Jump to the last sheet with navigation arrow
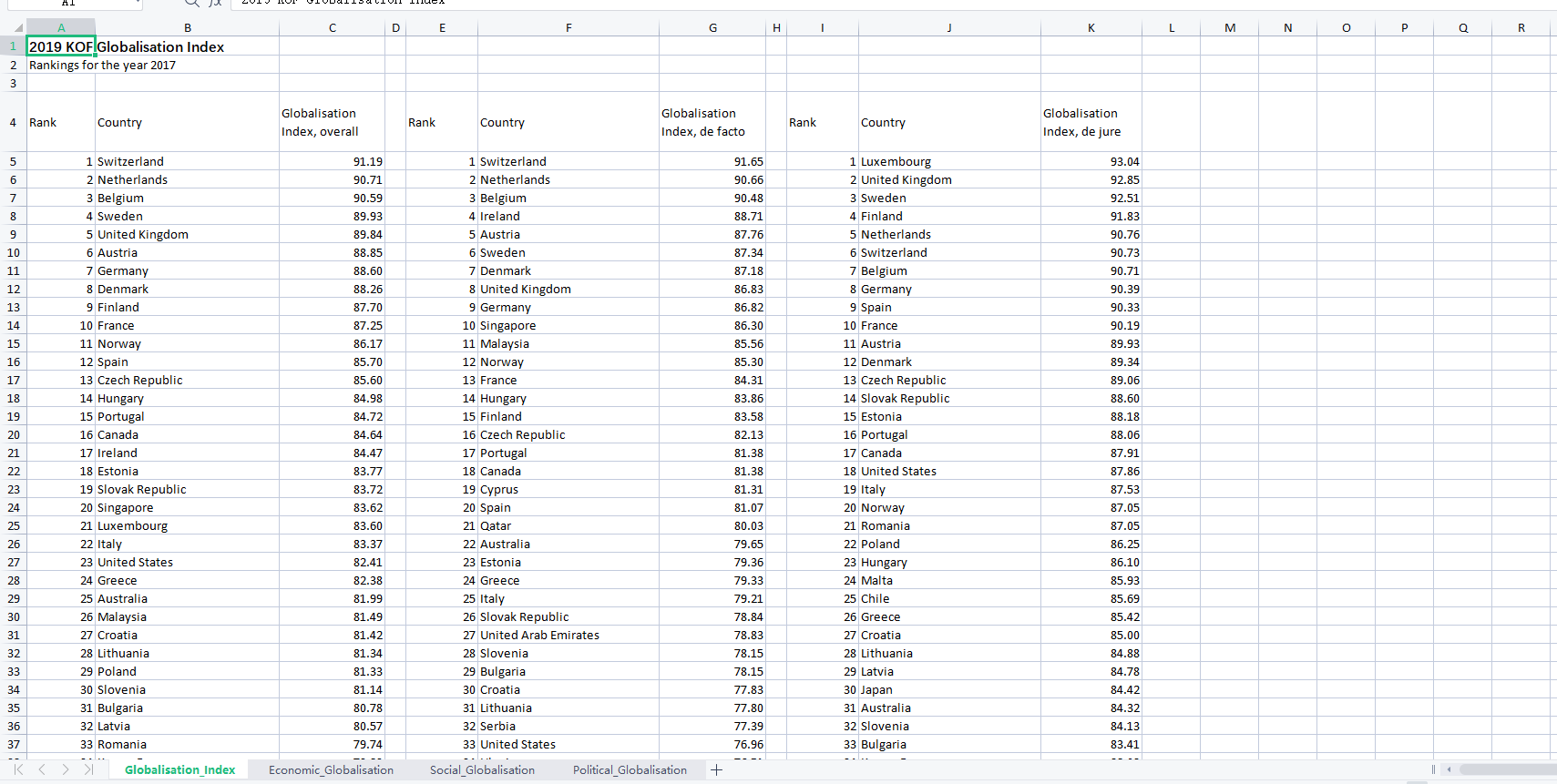The image size is (1557, 784). (88, 769)
